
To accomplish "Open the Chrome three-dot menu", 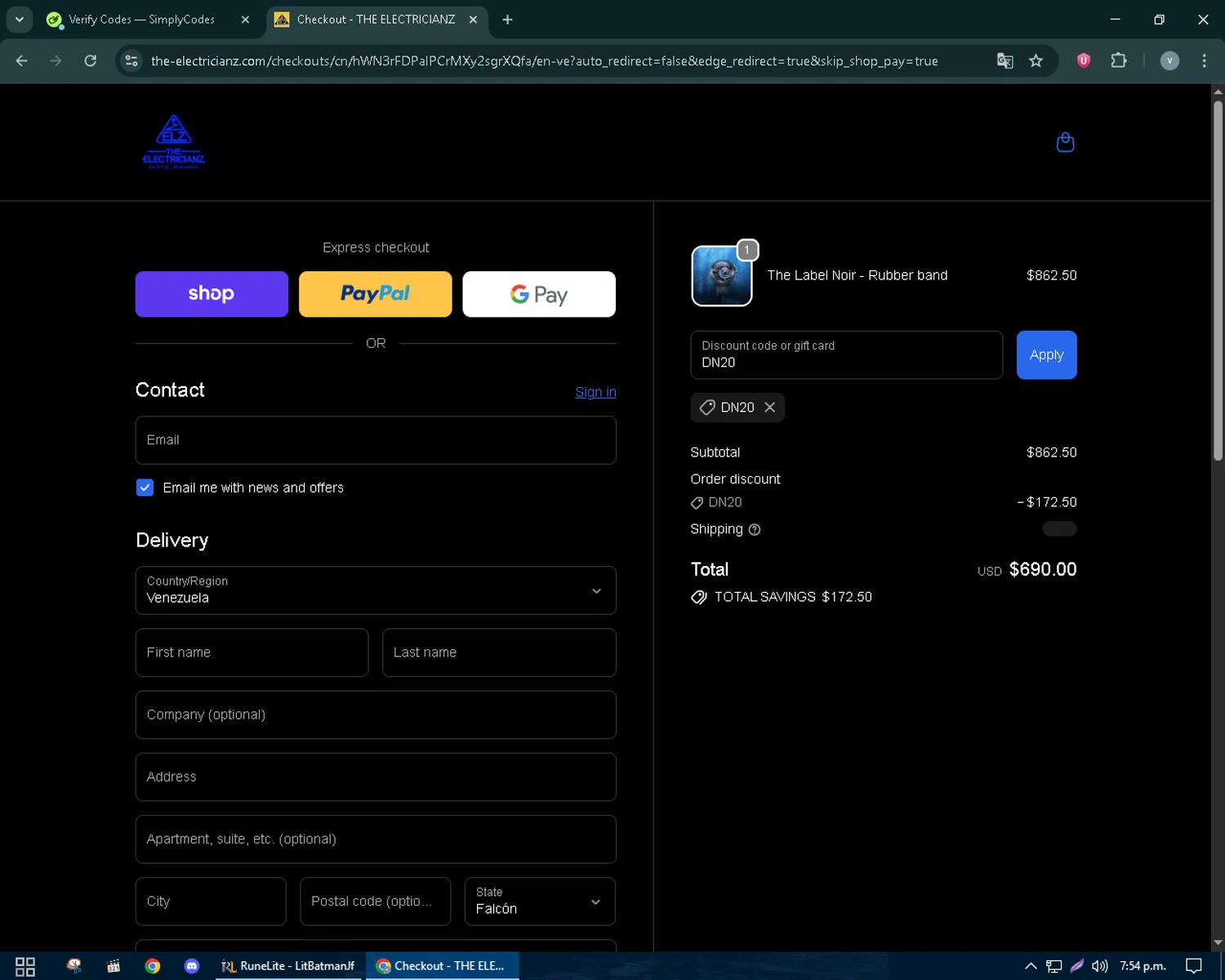I will point(1204,61).
